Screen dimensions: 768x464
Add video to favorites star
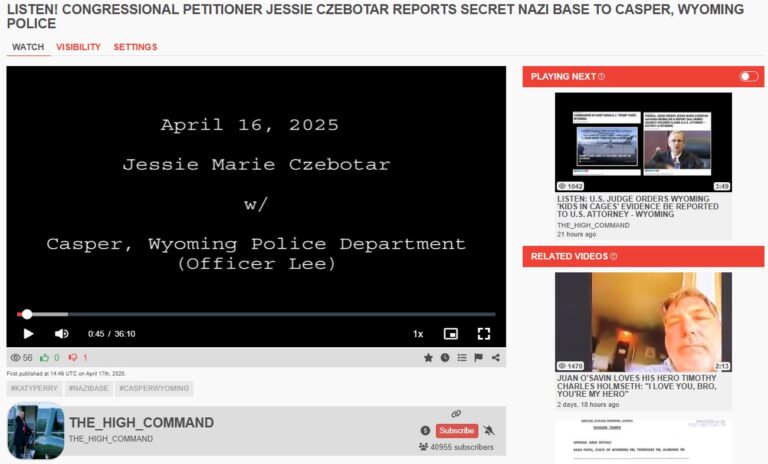428,358
